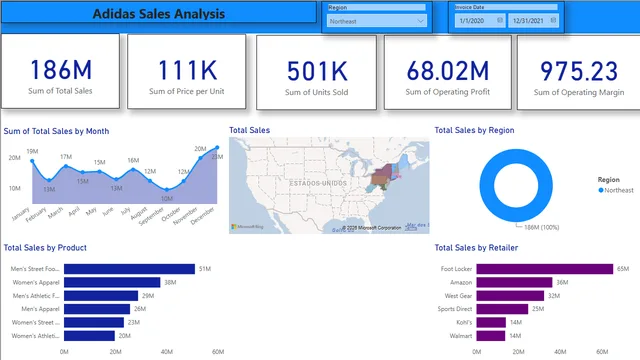Viewport: 640px width, 360px height.
Task: Click the December data point on line chart
Action: point(217,147)
